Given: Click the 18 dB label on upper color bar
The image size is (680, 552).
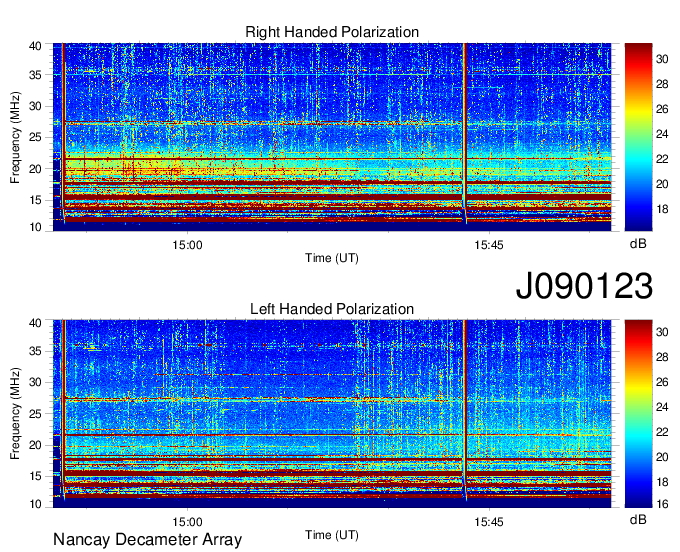Looking at the screenshot, I should tap(662, 209).
